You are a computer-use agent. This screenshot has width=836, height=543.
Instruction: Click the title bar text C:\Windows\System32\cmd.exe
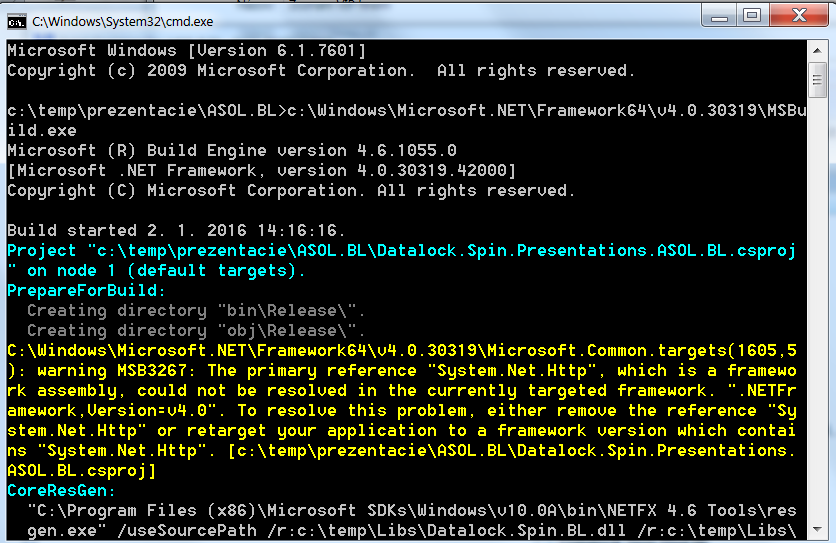tap(123, 22)
